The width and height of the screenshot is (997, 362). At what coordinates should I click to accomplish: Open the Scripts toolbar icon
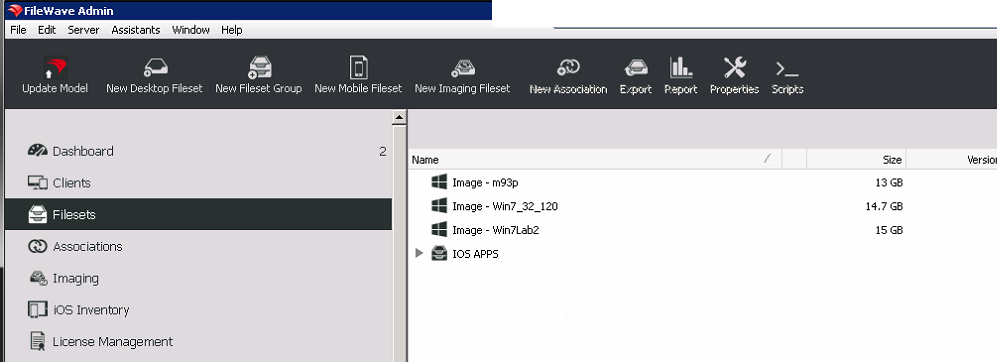coord(787,68)
